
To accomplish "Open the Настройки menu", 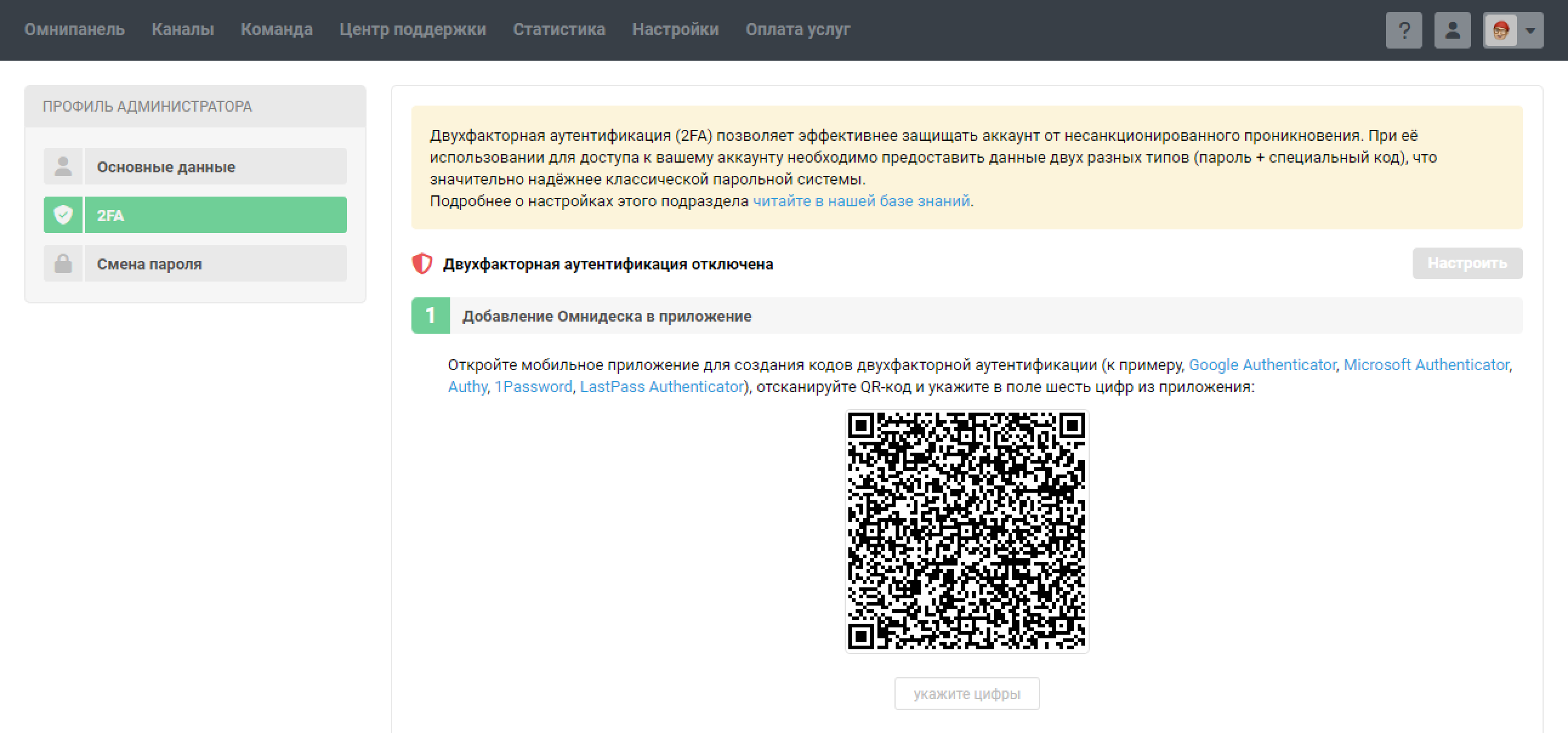I will 675,29.
